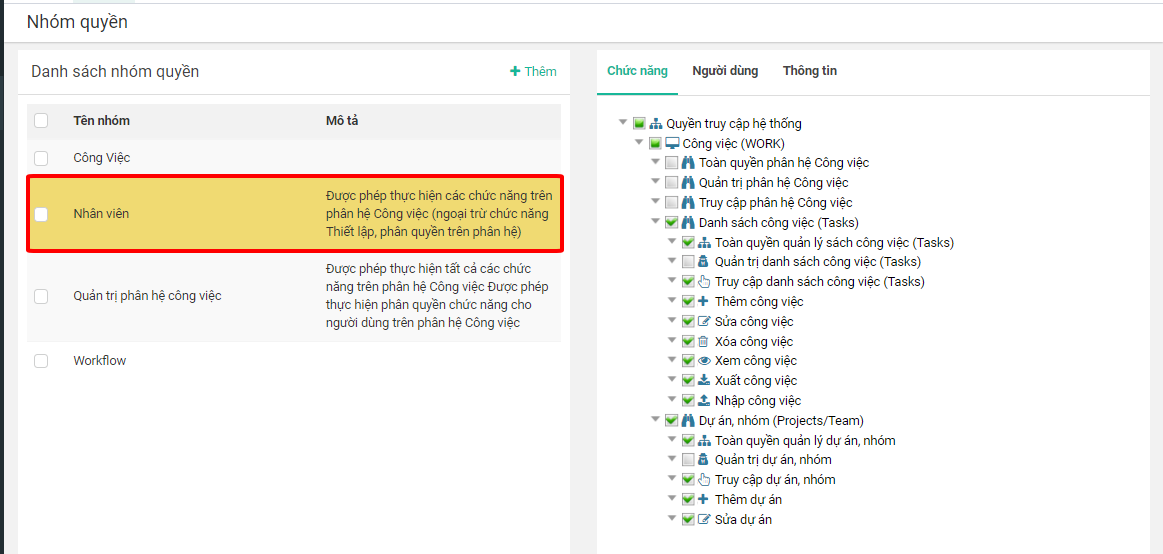Screen dimensions: 1163x554
Task: Select the Workflow group row checkbox
Action: (x=41, y=361)
